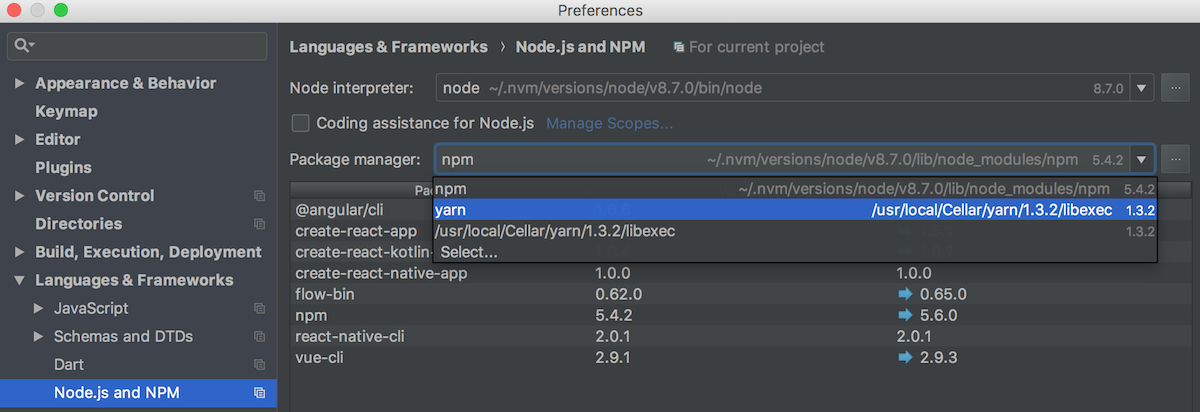Open the Node interpreter dropdown arrow

1142,88
